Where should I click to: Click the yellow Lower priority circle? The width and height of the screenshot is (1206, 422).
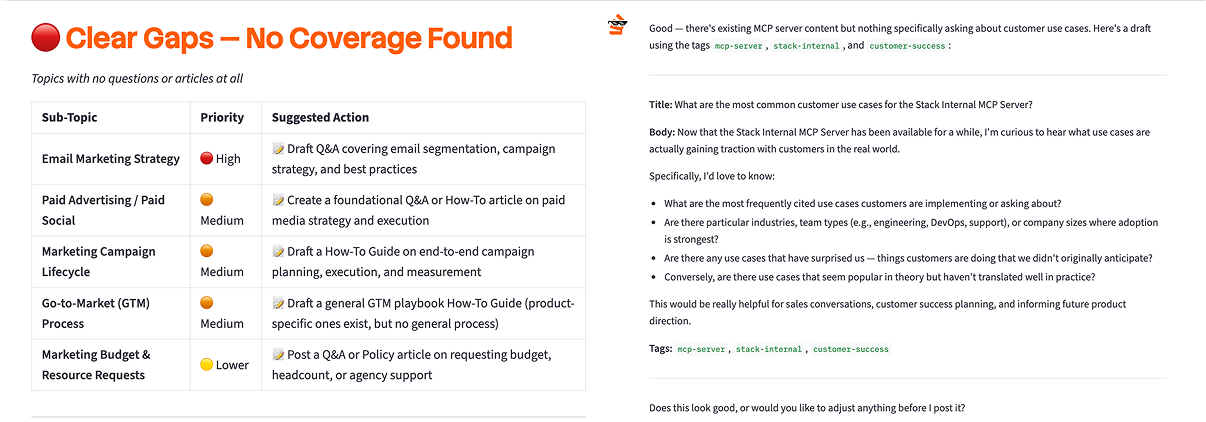click(x=207, y=365)
